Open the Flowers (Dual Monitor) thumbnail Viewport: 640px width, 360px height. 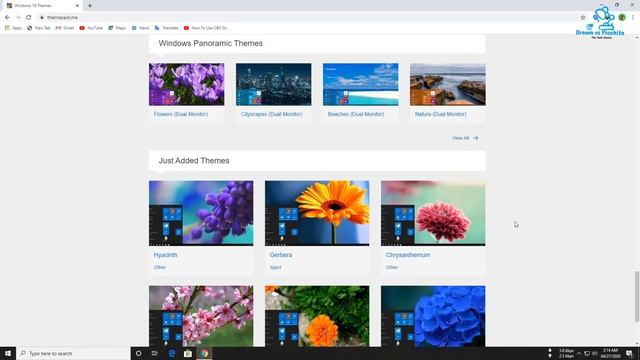[187, 84]
